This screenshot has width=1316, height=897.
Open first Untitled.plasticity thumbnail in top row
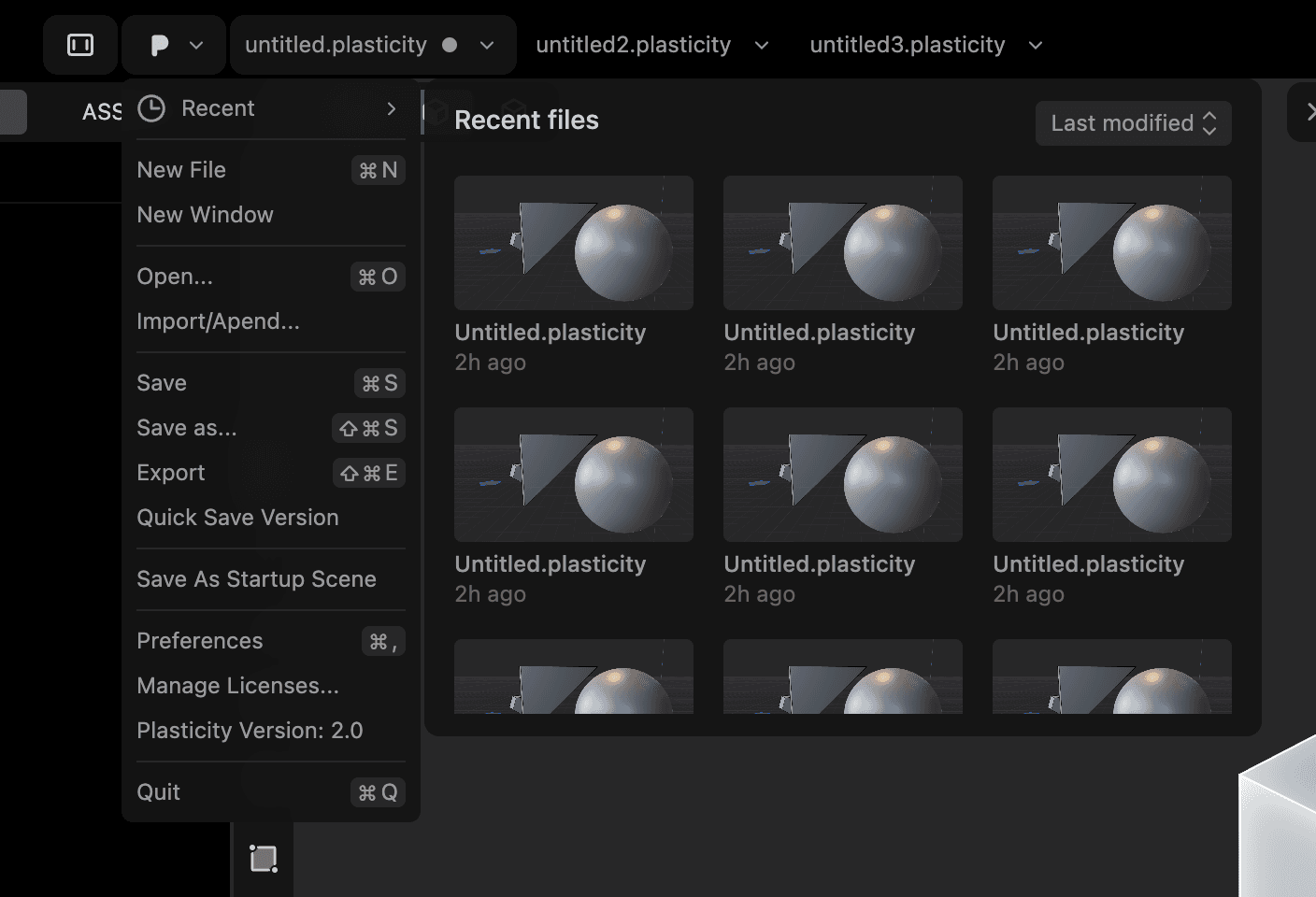[573, 243]
